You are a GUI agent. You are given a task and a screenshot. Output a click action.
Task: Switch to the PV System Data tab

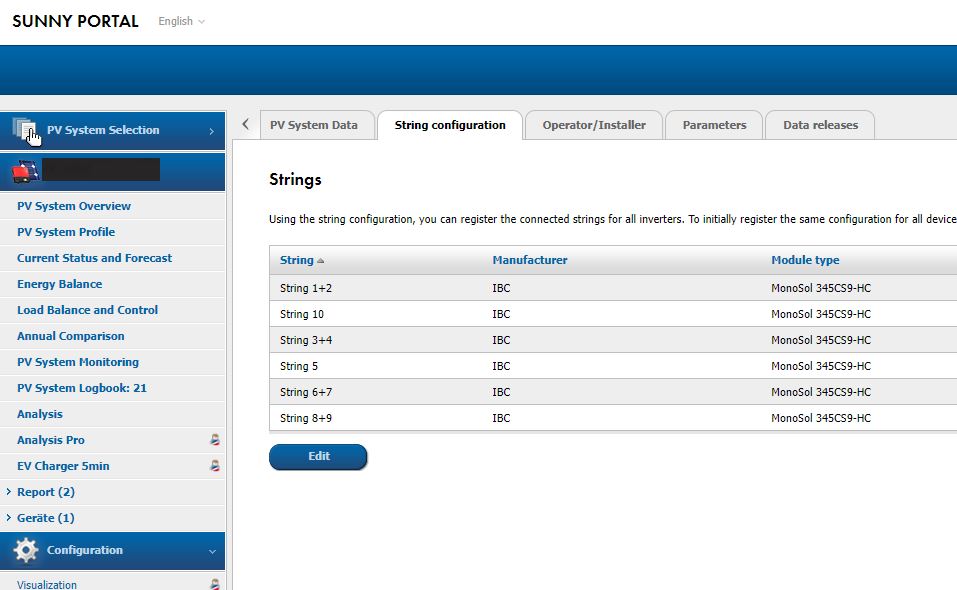tap(313, 125)
